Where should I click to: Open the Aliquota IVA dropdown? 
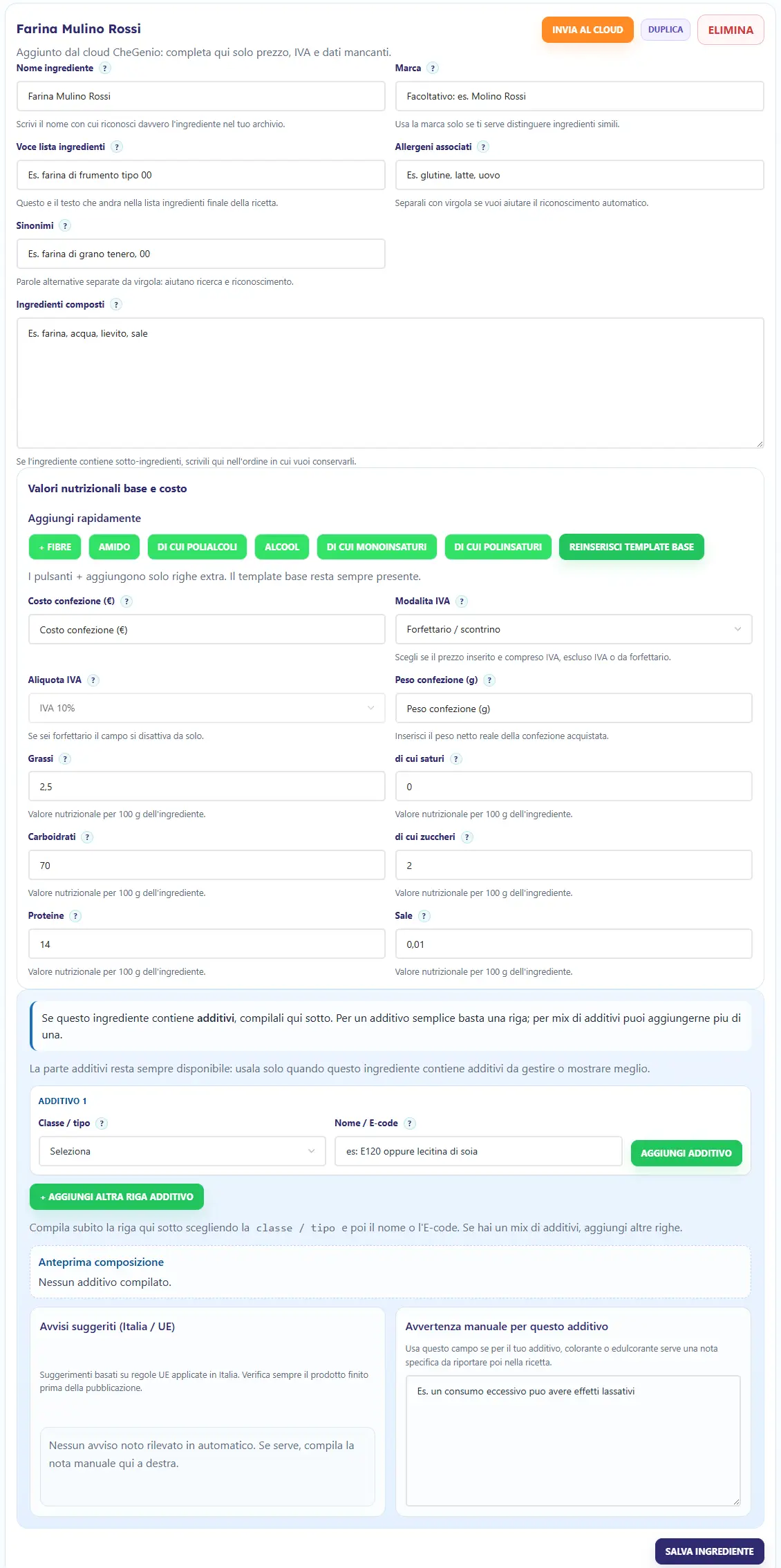click(207, 708)
